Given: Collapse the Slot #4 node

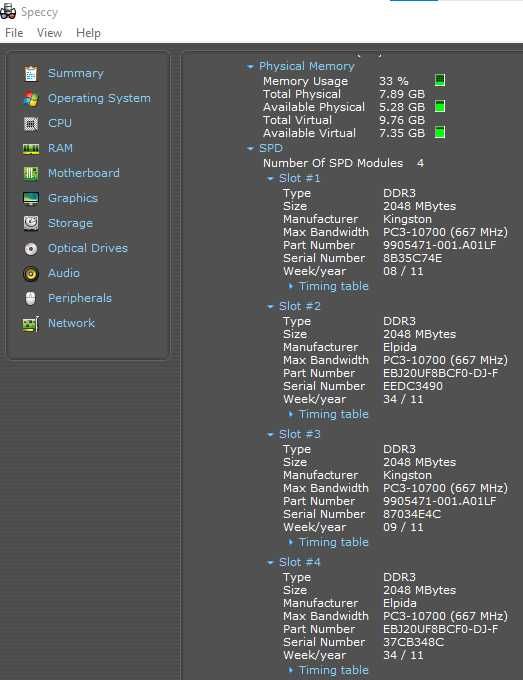Looking at the screenshot, I should pyautogui.click(x=270, y=562).
